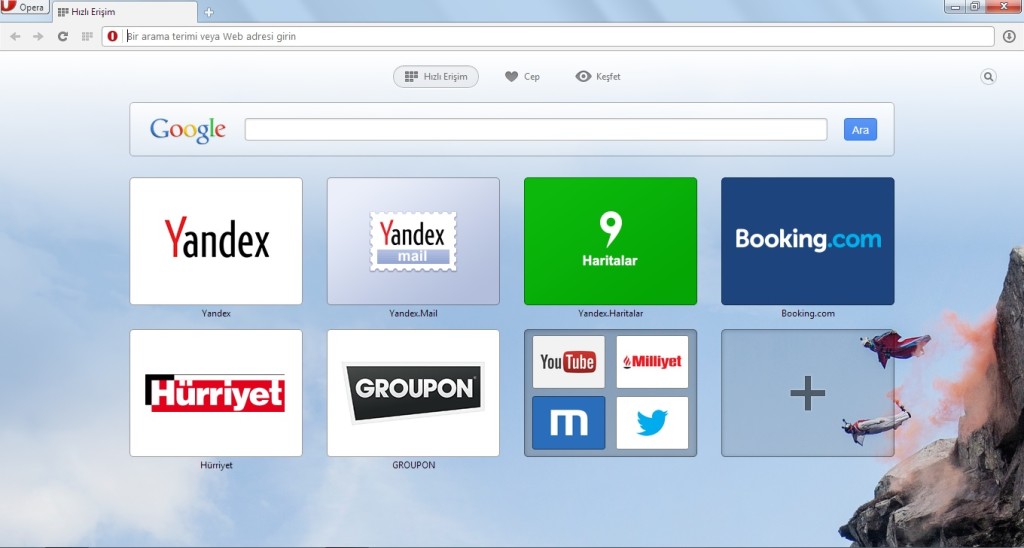The image size is (1024, 548).
Task: Click the Yandex.Haritalar label text
Action: 611,314
